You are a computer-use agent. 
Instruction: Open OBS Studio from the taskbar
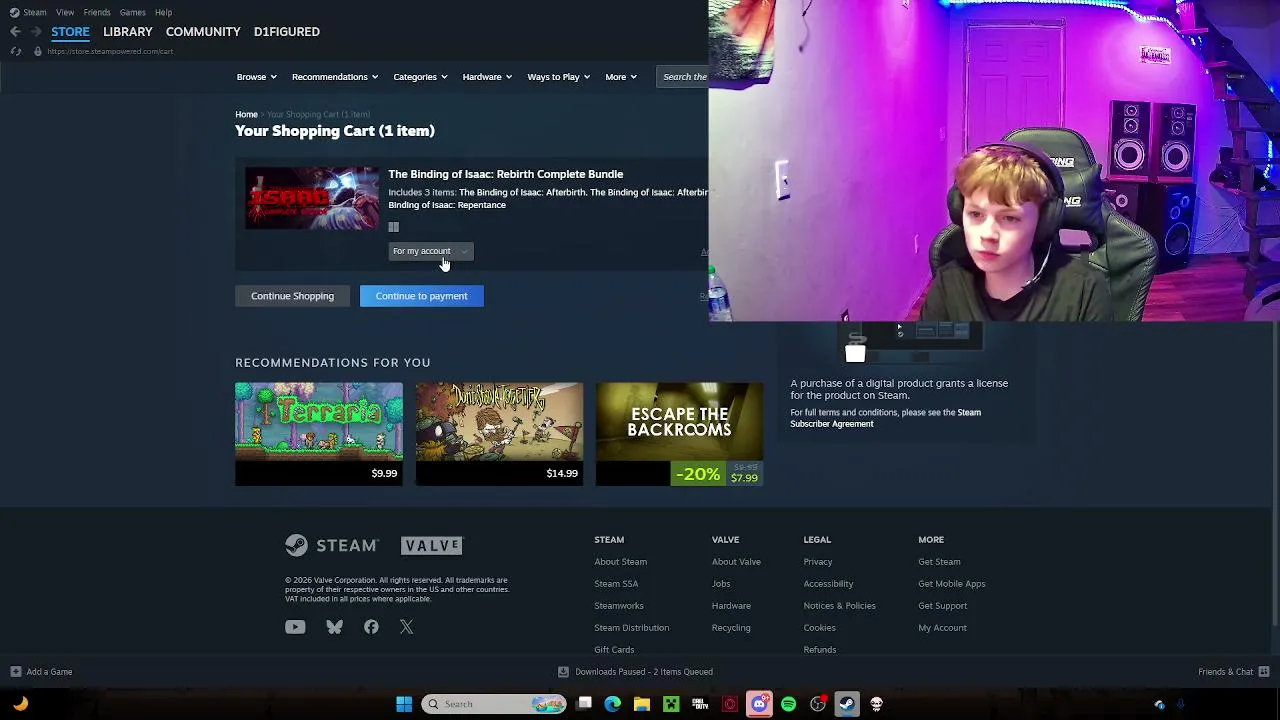[x=818, y=704]
